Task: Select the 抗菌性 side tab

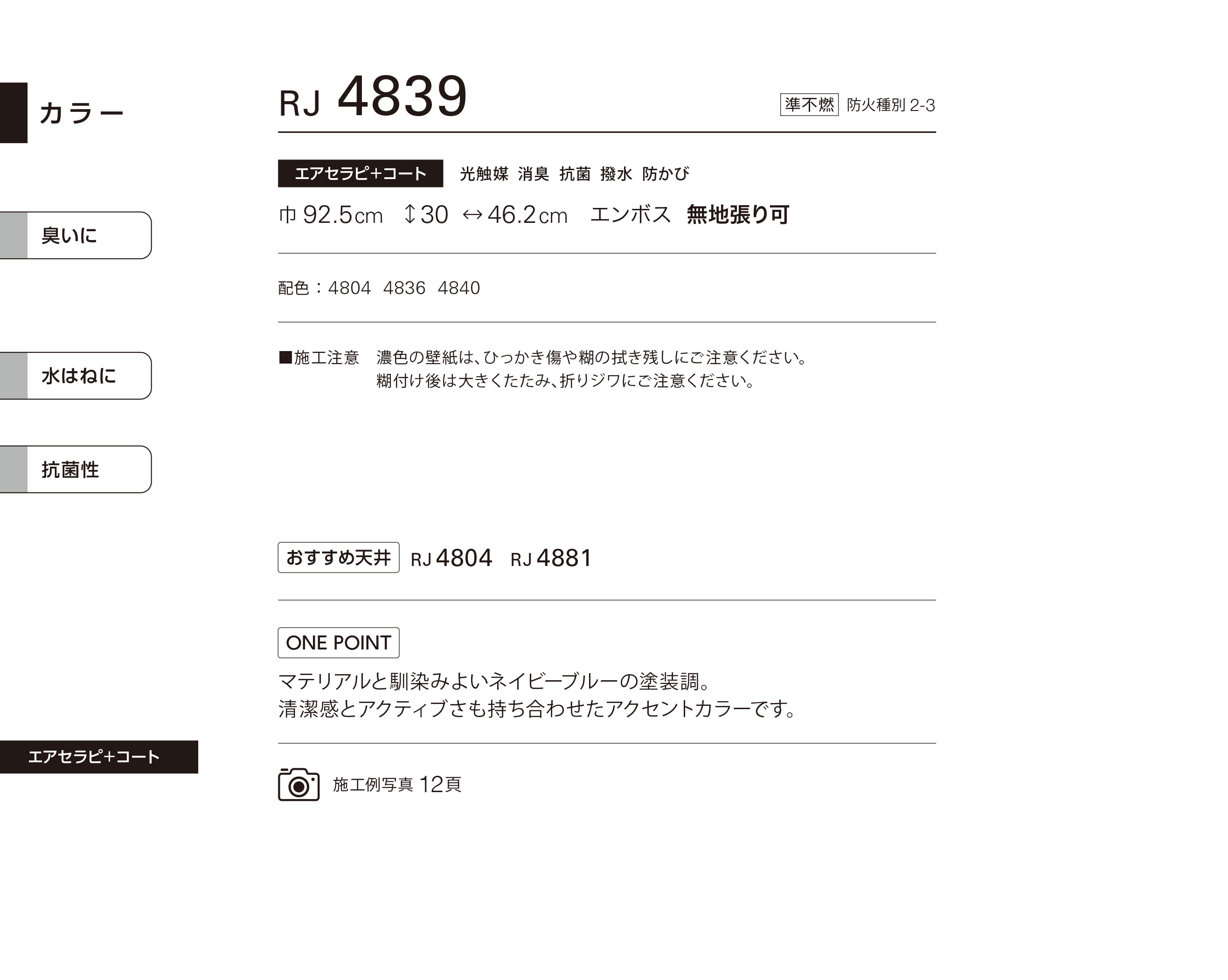Action: (76, 469)
